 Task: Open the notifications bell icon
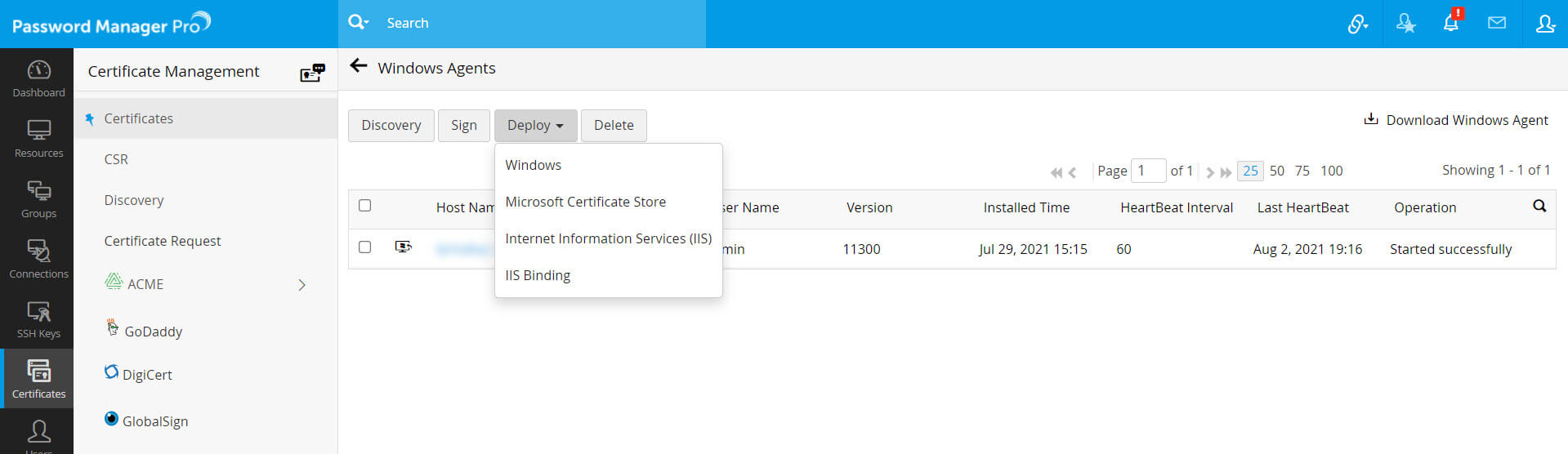[x=1450, y=24]
